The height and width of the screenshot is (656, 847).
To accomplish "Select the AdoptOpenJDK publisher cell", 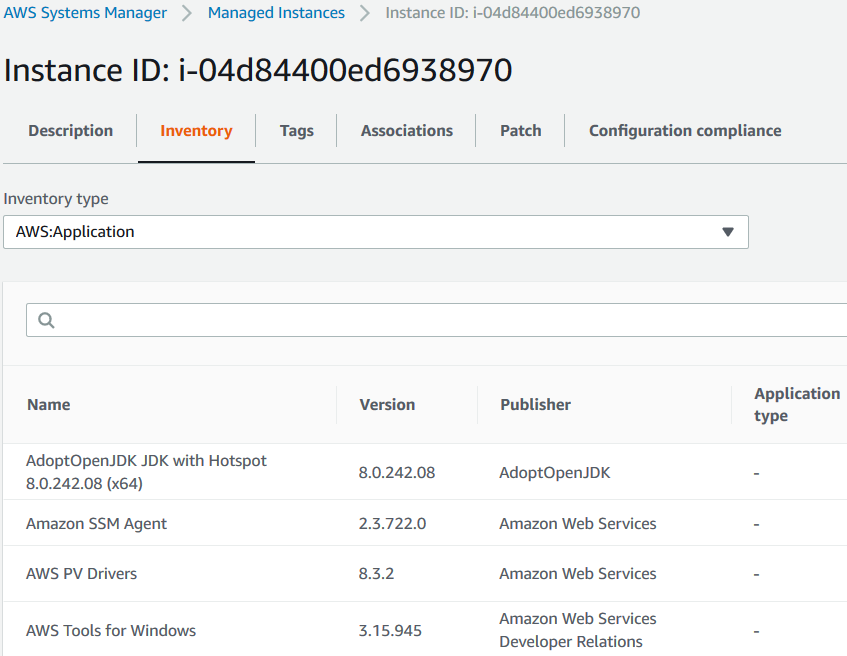I will tap(555, 473).
